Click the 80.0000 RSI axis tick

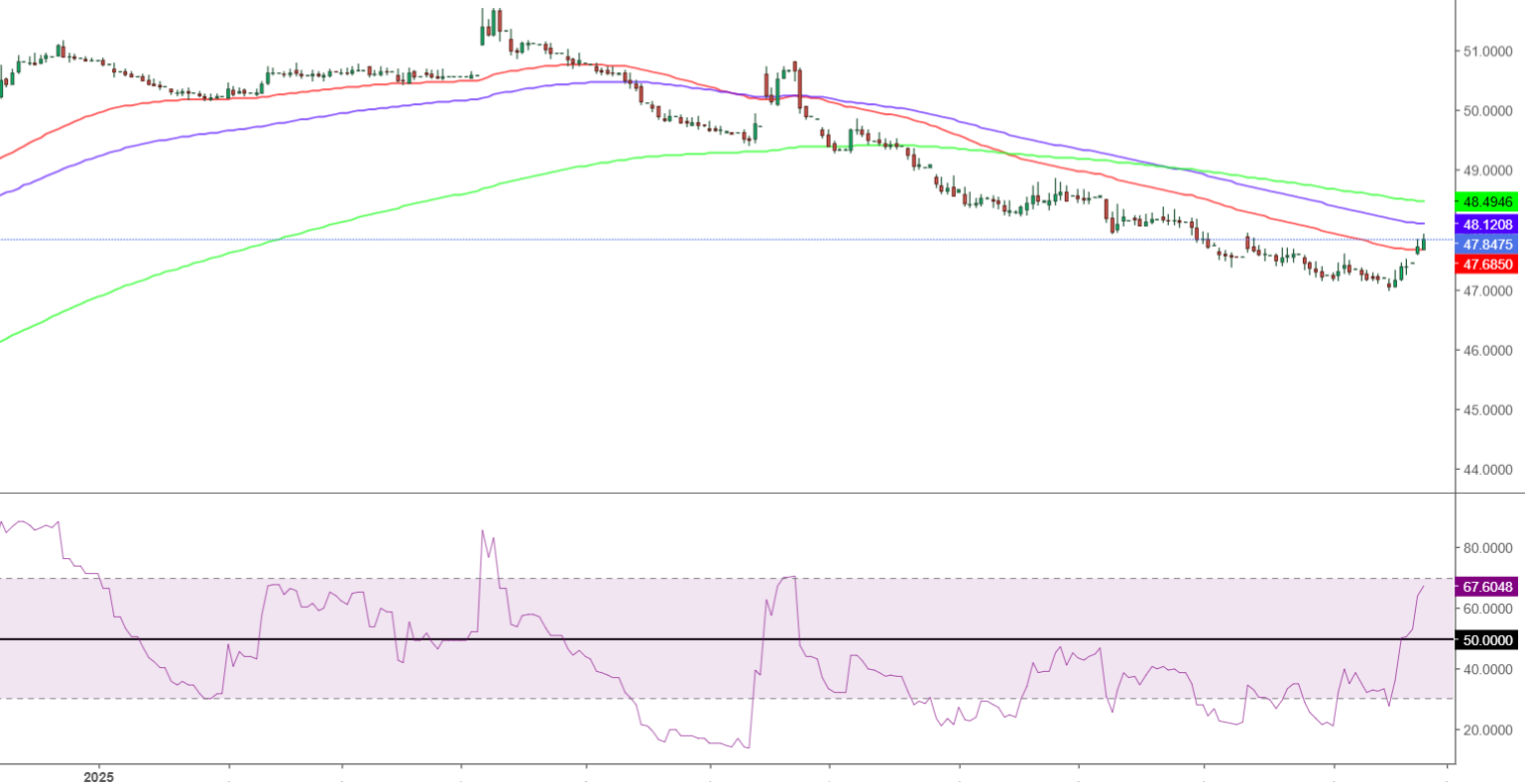[1487, 548]
